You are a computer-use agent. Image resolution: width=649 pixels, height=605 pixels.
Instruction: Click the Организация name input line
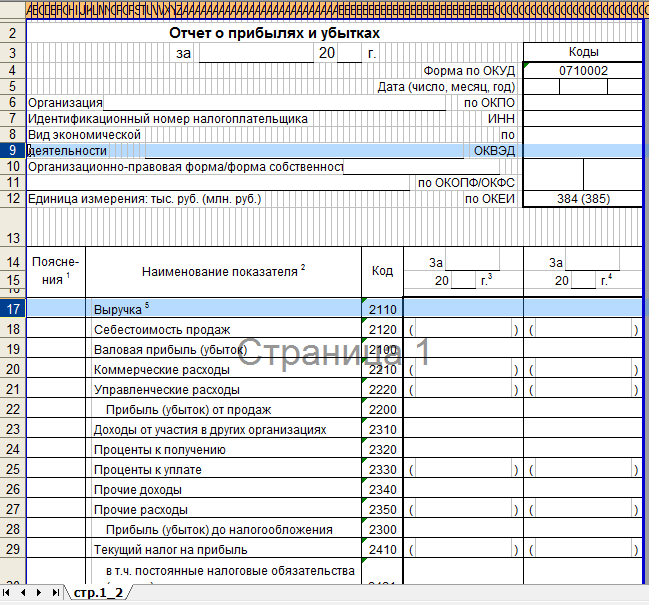[280, 102]
